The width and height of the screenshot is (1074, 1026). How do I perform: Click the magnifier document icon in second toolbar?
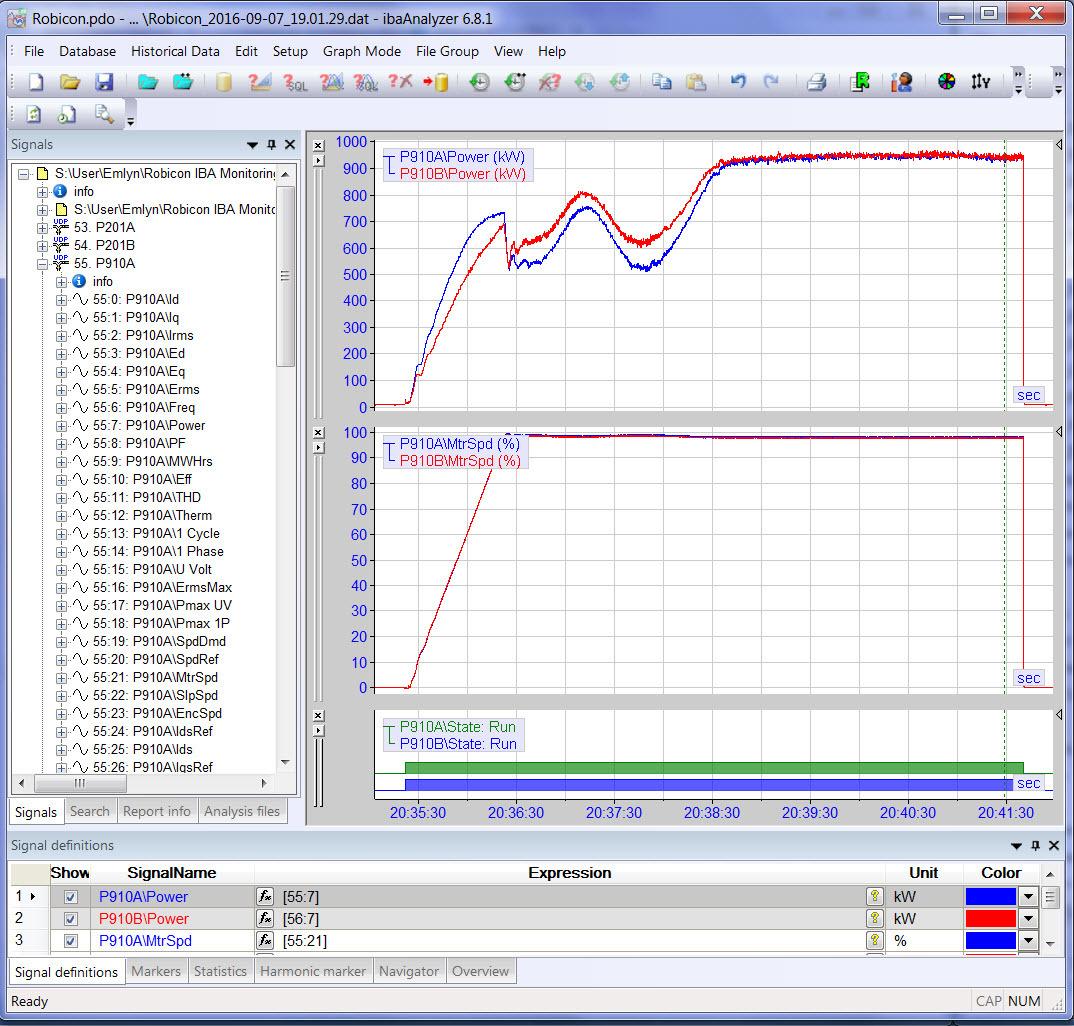103,114
